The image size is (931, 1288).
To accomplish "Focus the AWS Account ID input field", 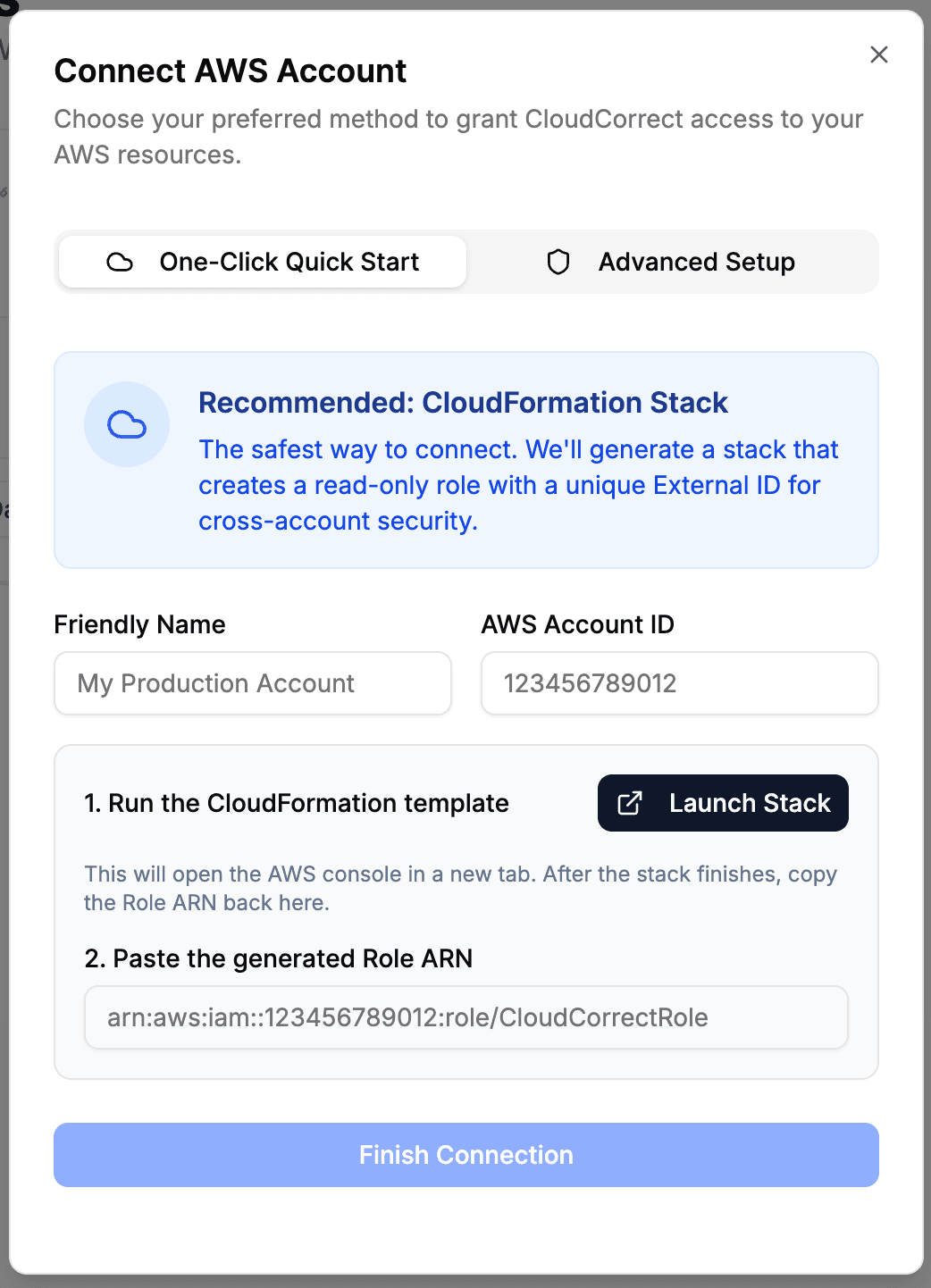I will (x=680, y=683).
